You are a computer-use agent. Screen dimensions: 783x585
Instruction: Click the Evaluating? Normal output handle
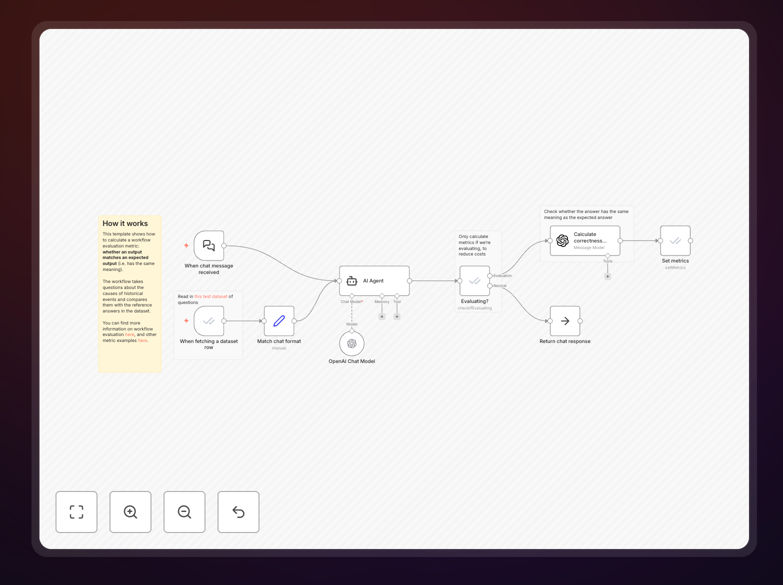[490, 286]
